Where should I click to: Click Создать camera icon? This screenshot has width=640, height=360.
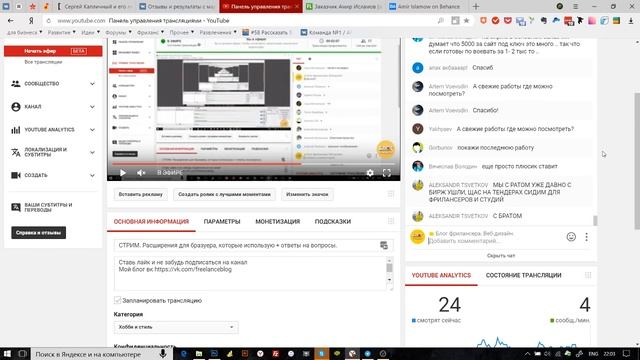click(16, 175)
